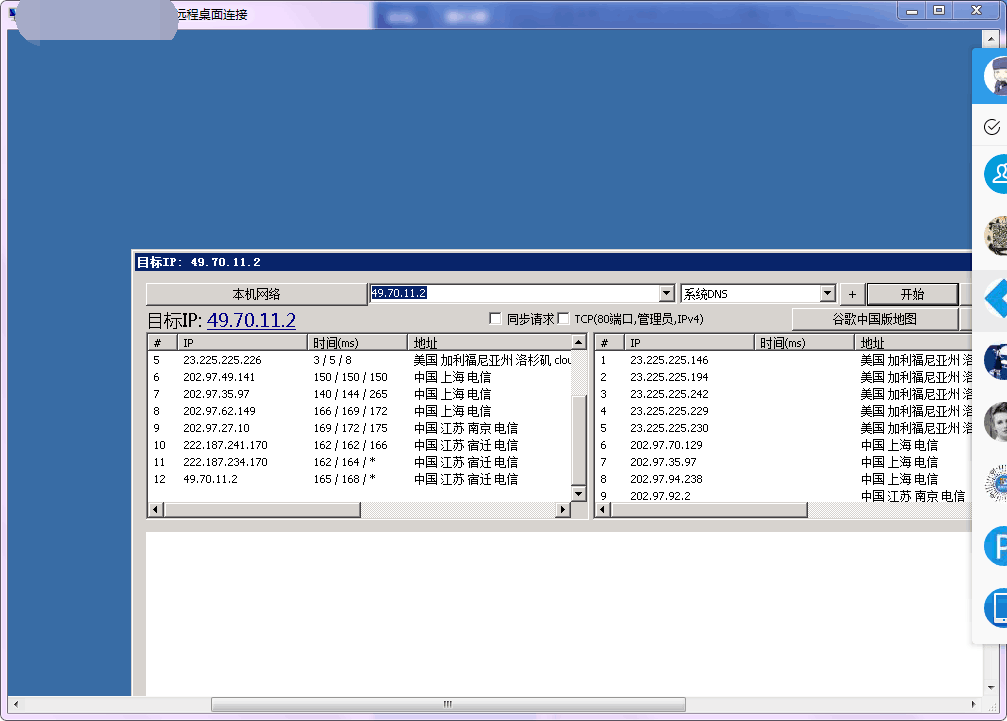Enable the 同步请求 checkbox
The width and height of the screenshot is (1007, 721).
pyautogui.click(x=495, y=318)
